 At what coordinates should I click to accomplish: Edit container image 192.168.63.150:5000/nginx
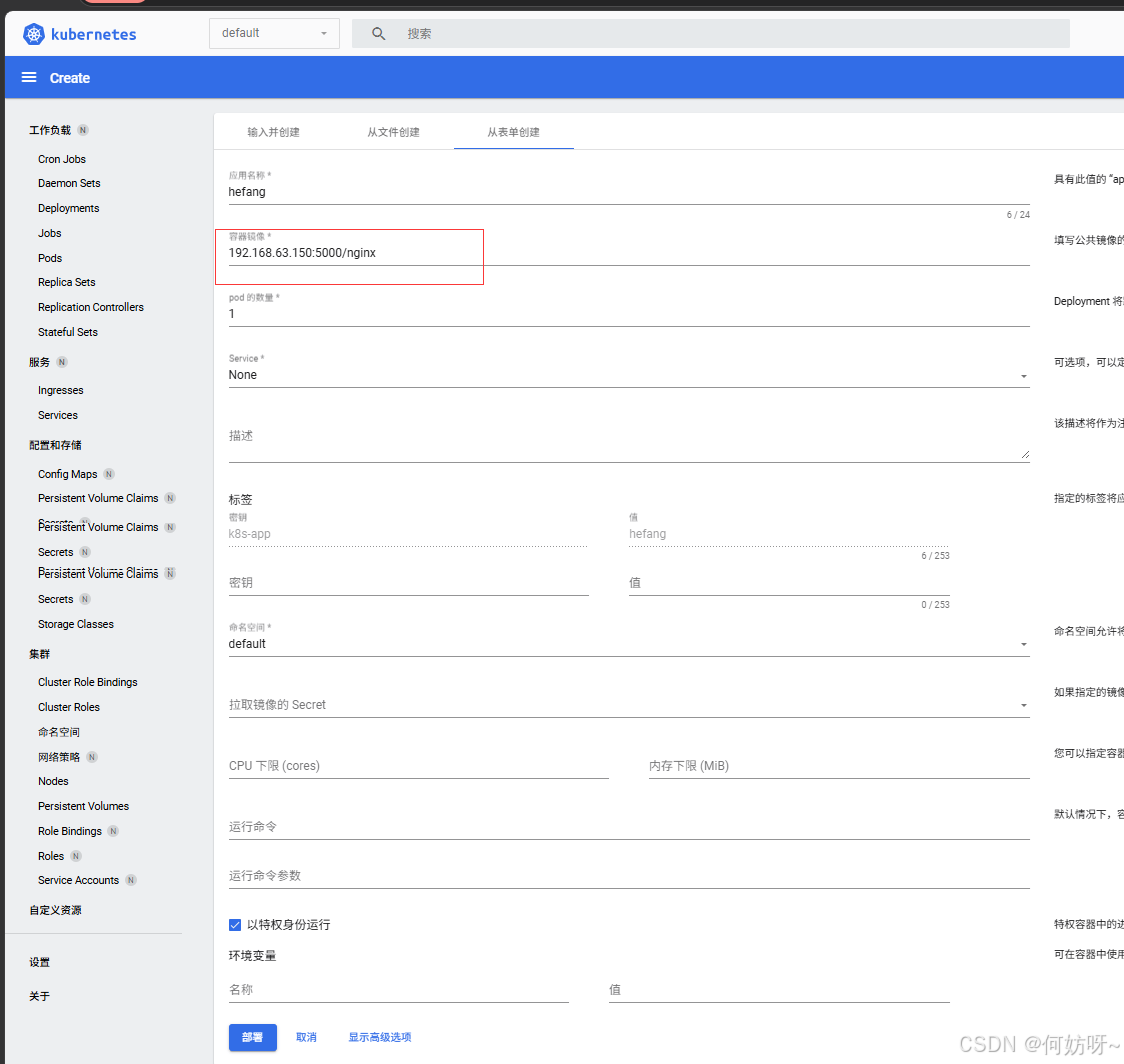pyautogui.click(x=629, y=253)
